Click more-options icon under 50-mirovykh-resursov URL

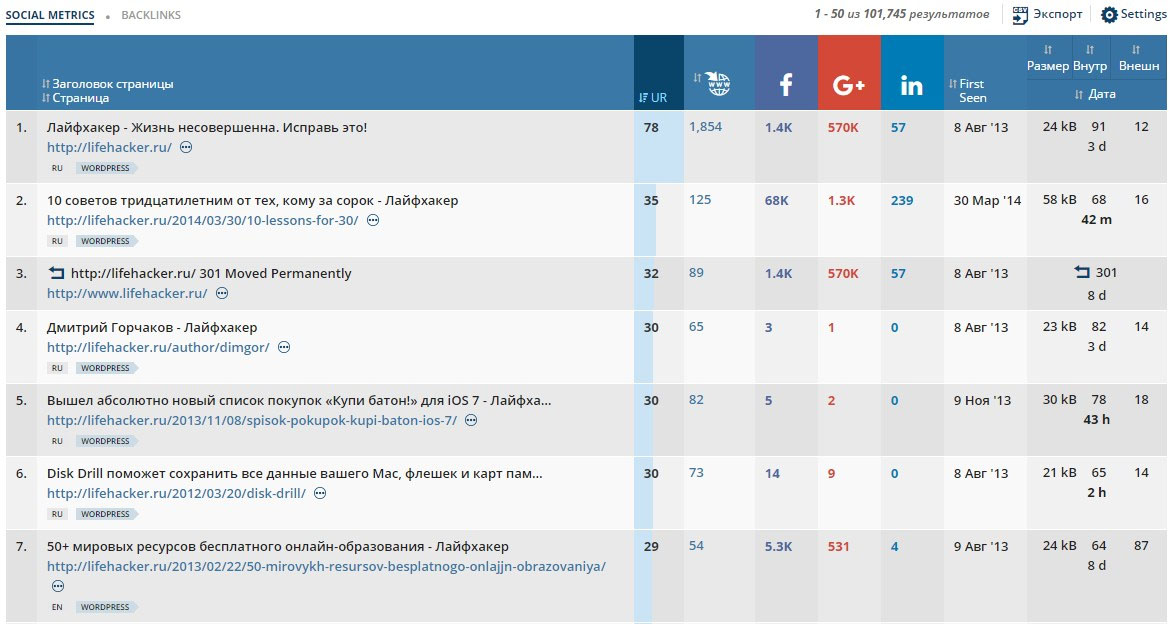57,586
